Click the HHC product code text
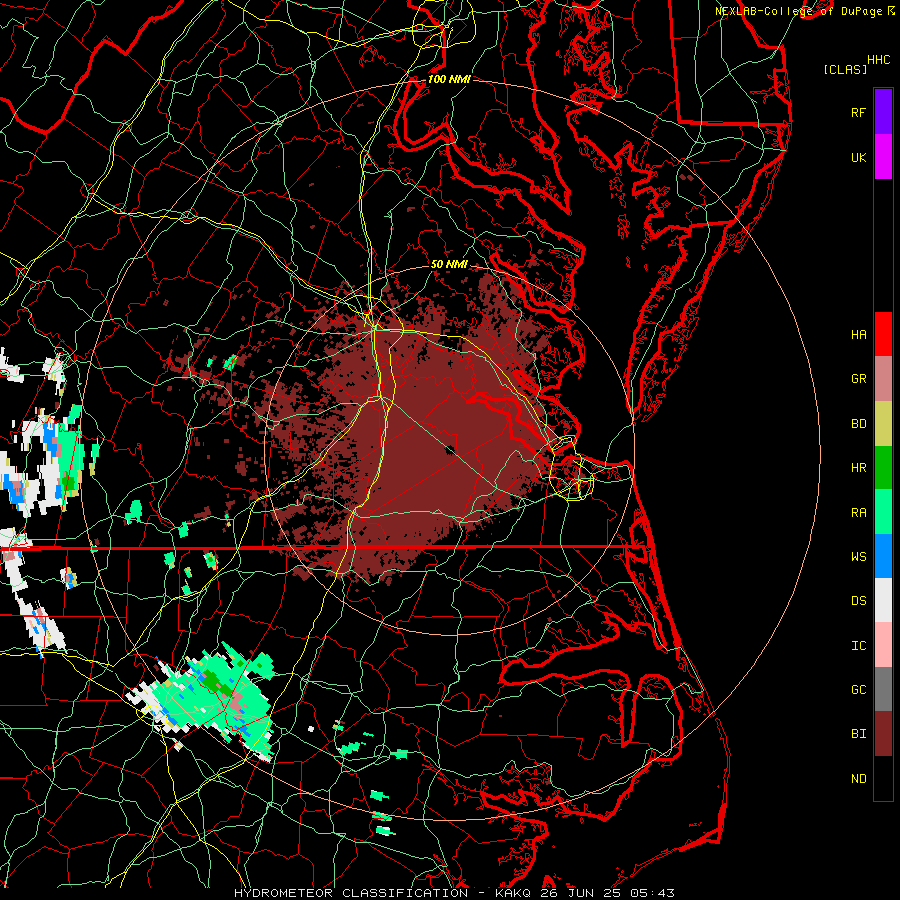 (x=878, y=60)
